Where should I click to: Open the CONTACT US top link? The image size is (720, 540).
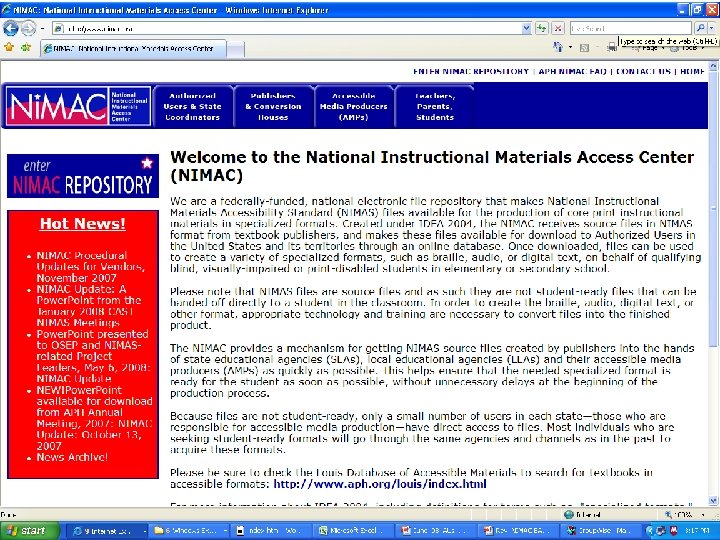click(x=643, y=71)
